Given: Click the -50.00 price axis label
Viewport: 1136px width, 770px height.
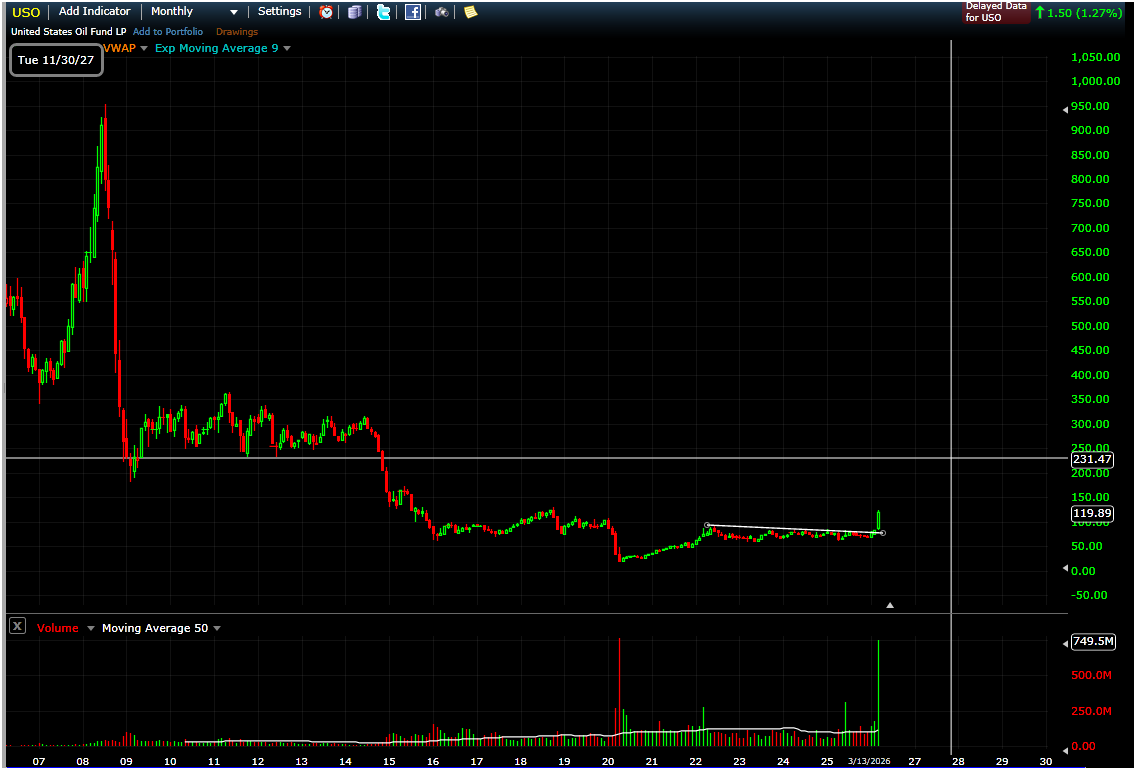Looking at the screenshot, I should coord(1090,595).
